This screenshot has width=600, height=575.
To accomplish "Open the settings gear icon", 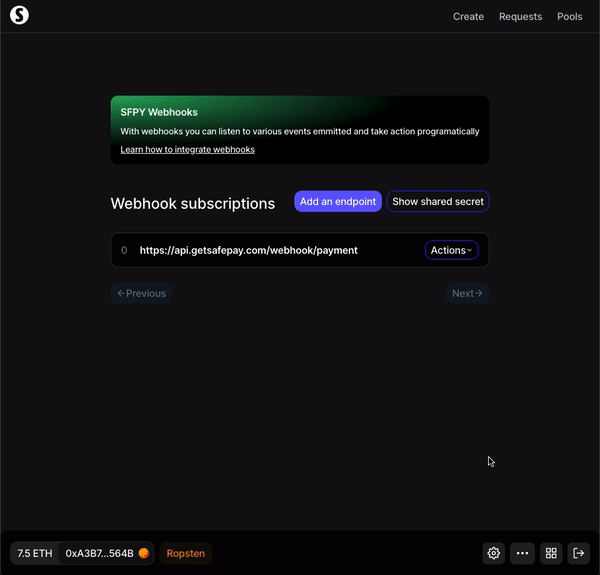I will pos(494,553).
